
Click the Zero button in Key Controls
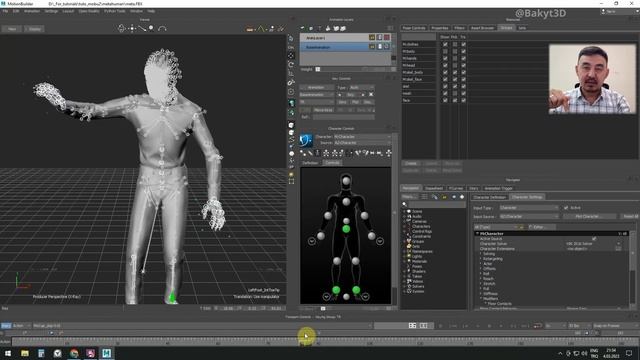342,102
